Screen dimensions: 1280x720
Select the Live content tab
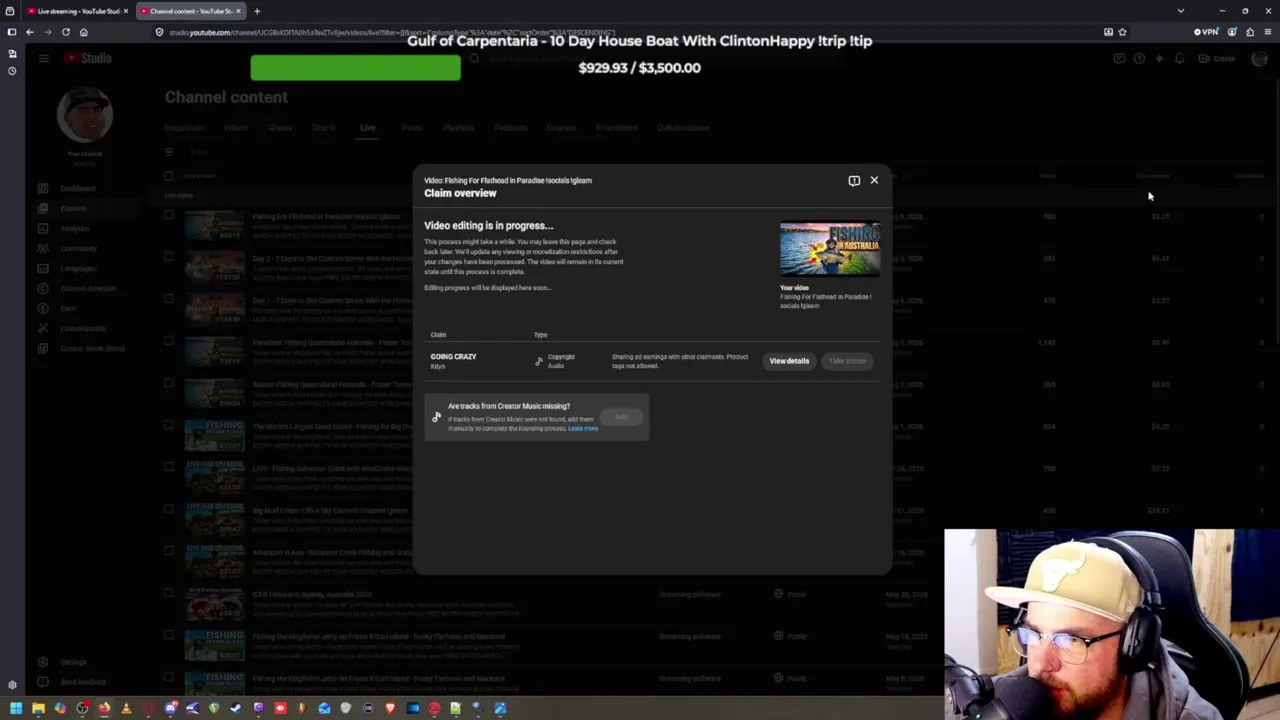point(368,128)
